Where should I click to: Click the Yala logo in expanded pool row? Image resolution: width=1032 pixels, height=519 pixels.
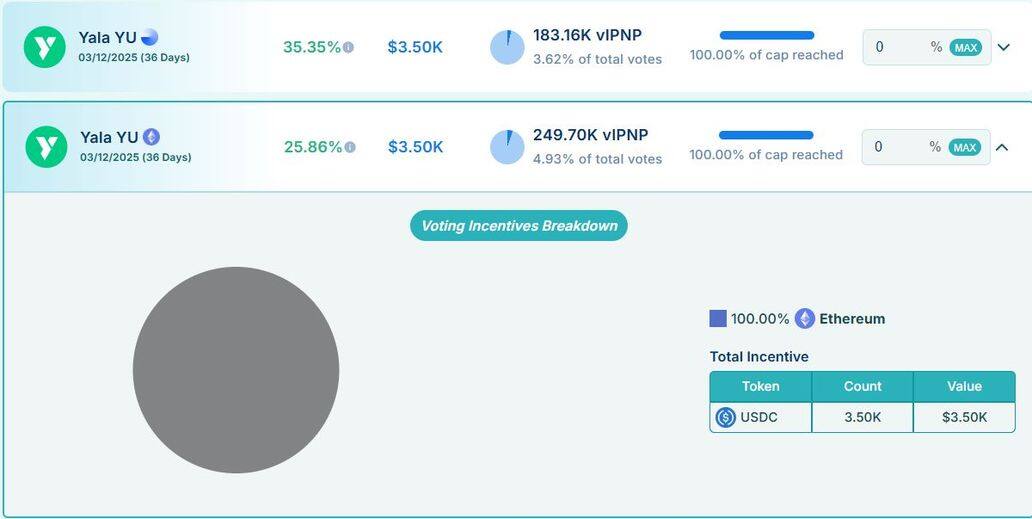tap(45, 147)
